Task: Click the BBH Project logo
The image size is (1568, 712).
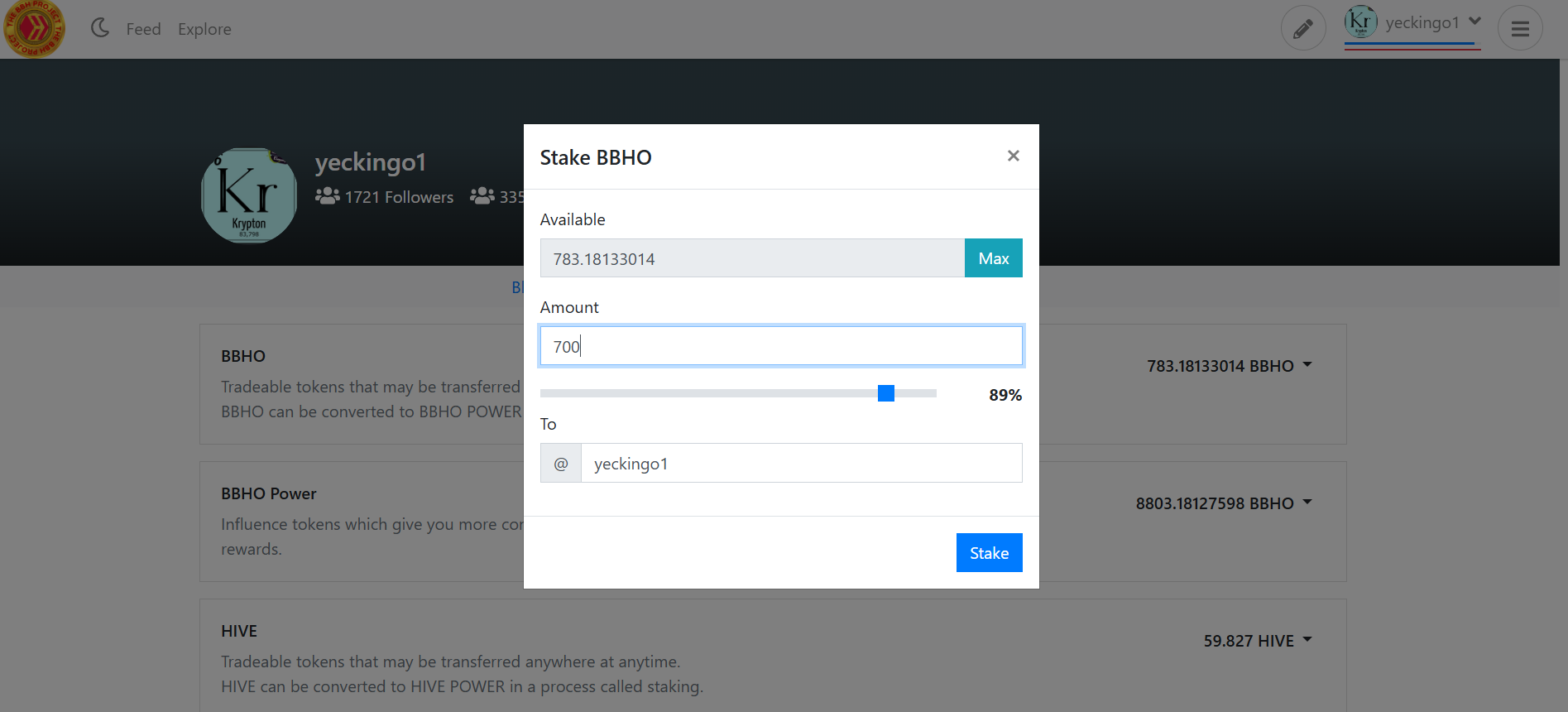Action: pos(34,28)
